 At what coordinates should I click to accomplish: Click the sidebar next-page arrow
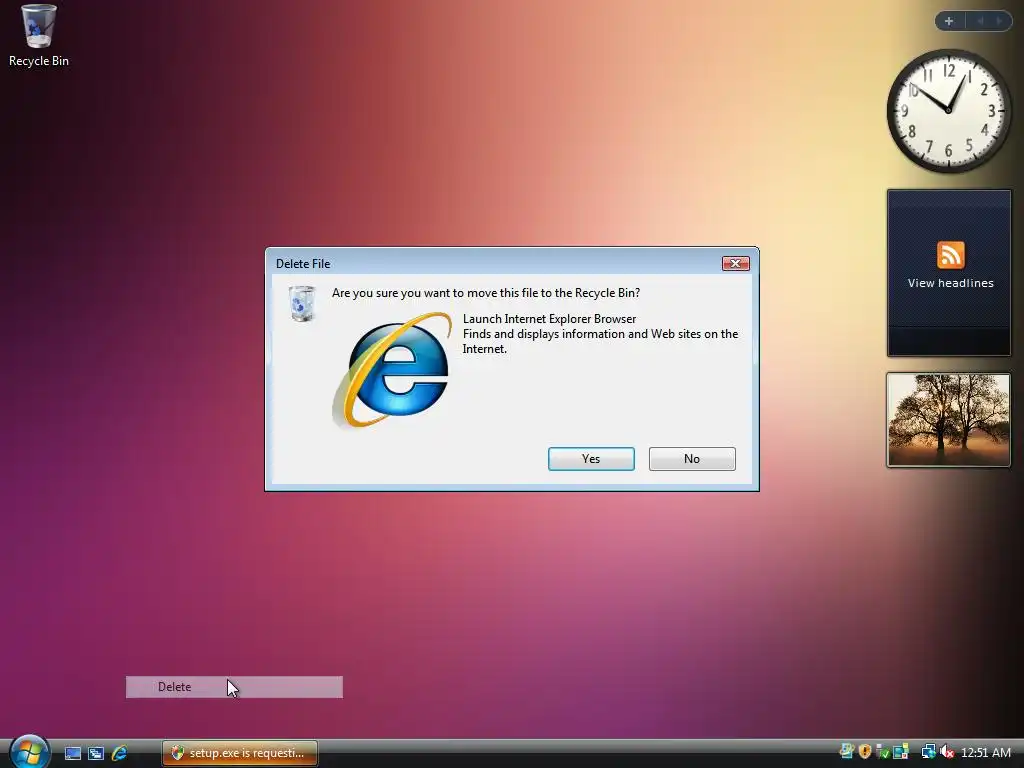999,21
